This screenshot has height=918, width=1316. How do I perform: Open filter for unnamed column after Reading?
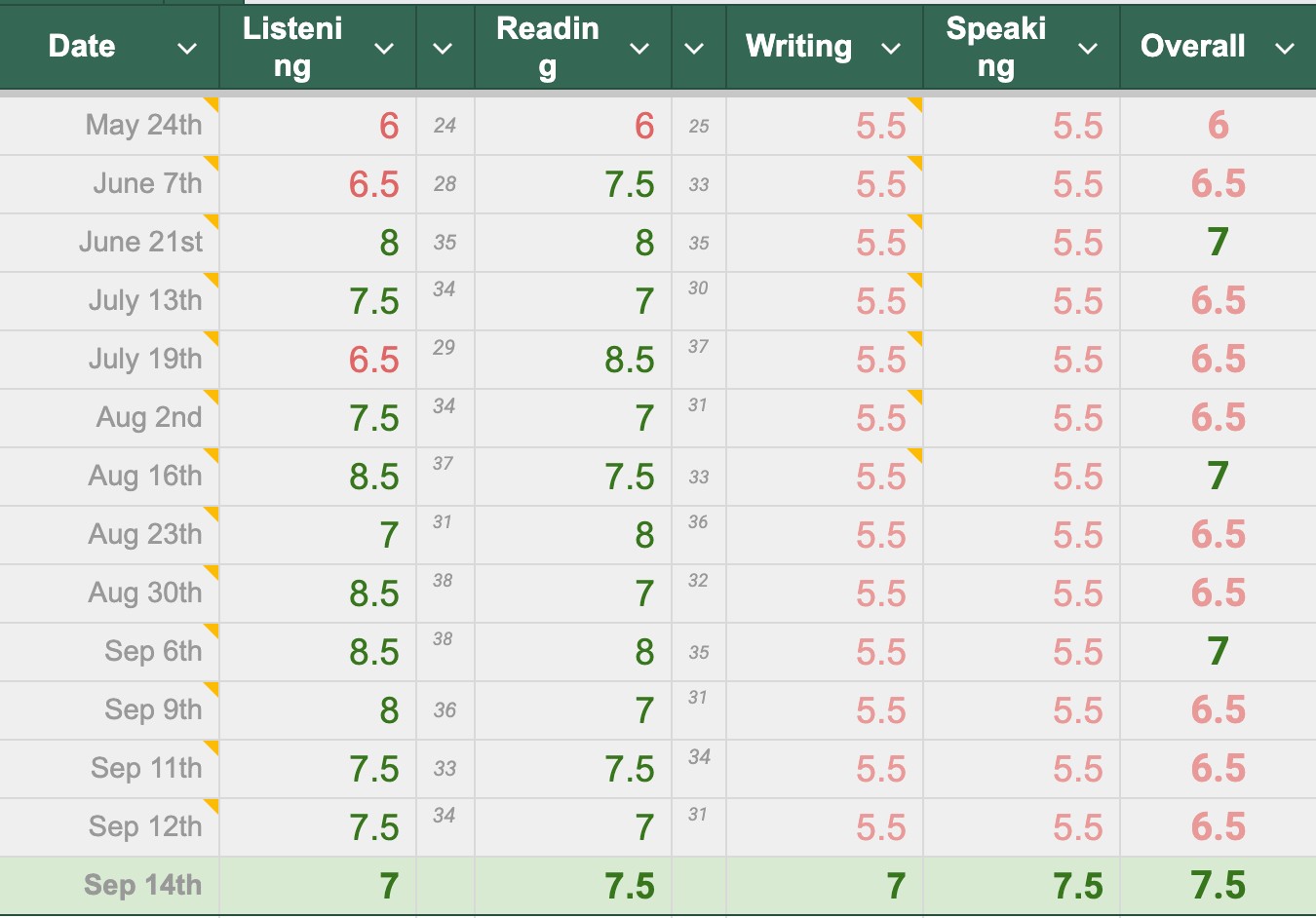[694, 48]
